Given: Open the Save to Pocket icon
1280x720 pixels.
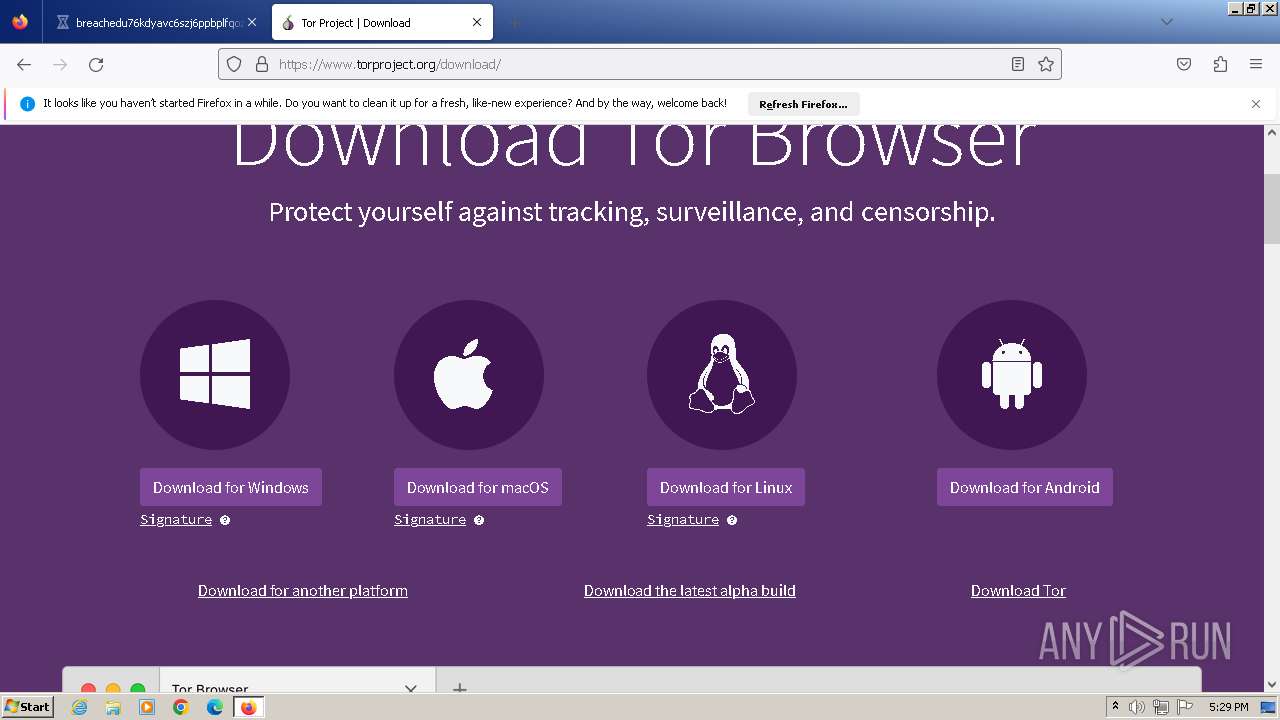Looking at the screenshot, I should (x=1184, y=64).
